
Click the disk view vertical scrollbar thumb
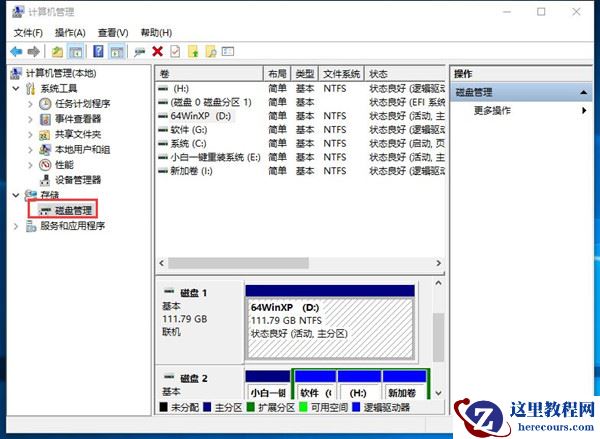(439, 338)
